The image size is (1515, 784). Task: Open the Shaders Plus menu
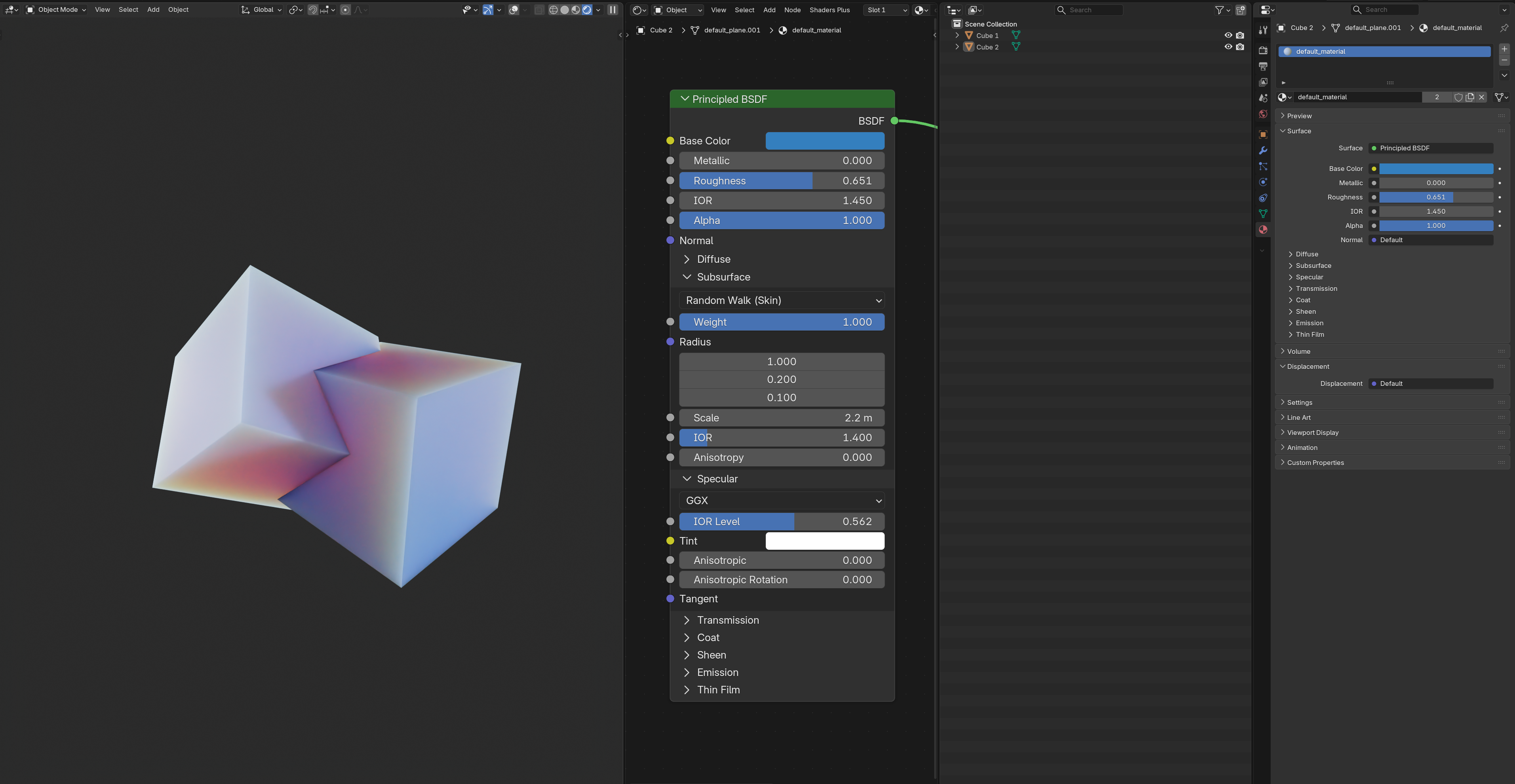pyautogui.click(x=829, y=10)
